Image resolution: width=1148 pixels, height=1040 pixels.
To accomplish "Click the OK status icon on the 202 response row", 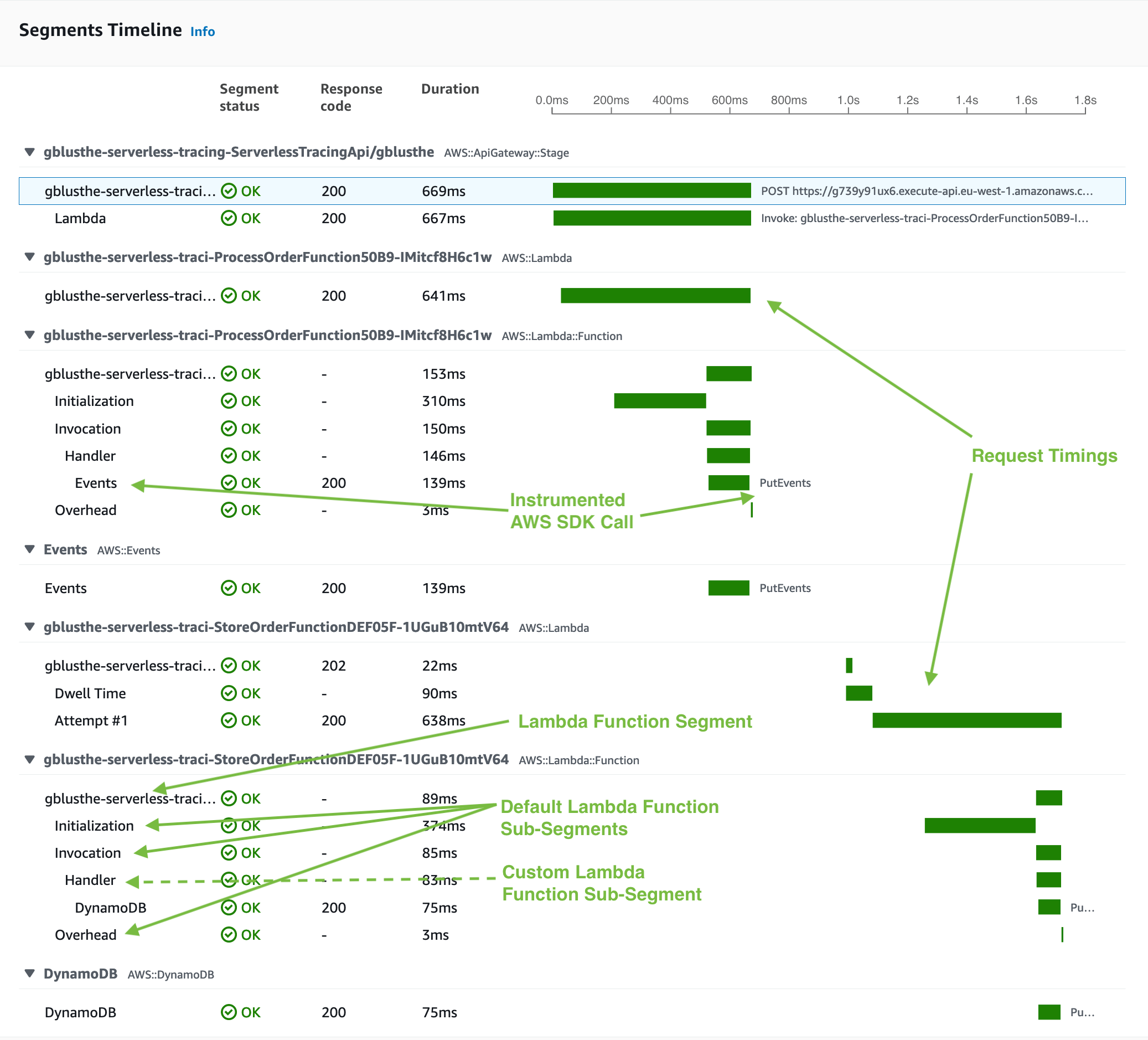I will [x=230, y=665].
